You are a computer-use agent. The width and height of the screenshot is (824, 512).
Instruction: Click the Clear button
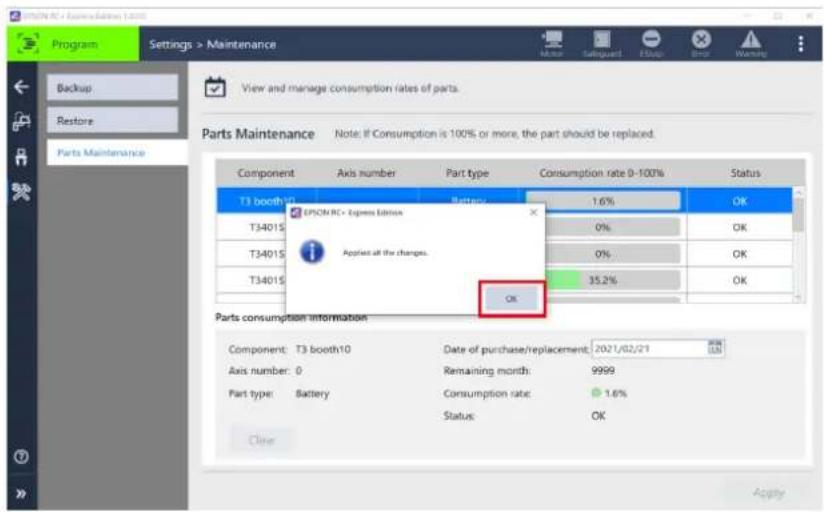[x=261, y=440]
